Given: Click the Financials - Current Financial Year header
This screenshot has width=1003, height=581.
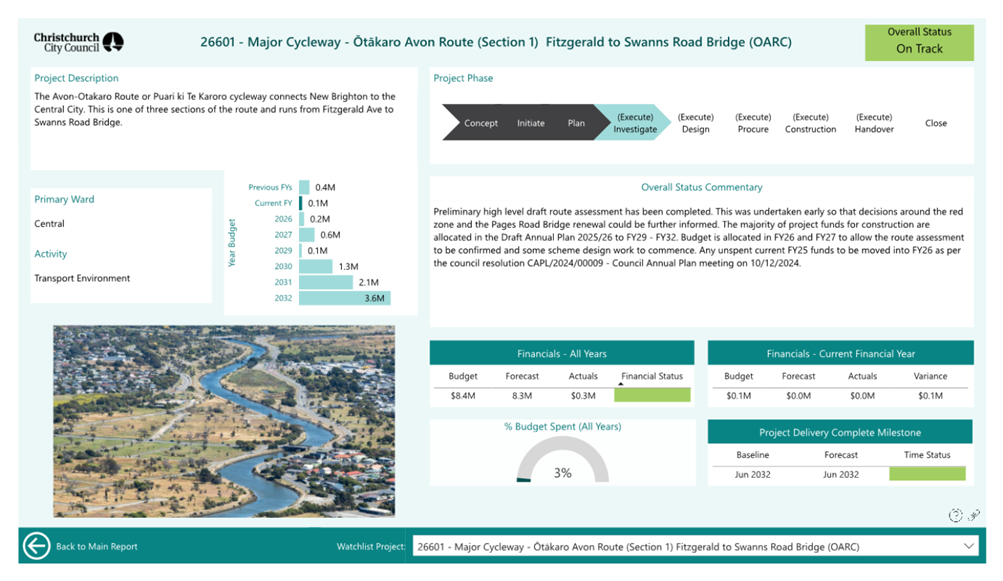Looking at the screenshot, I should pos(841,353).
